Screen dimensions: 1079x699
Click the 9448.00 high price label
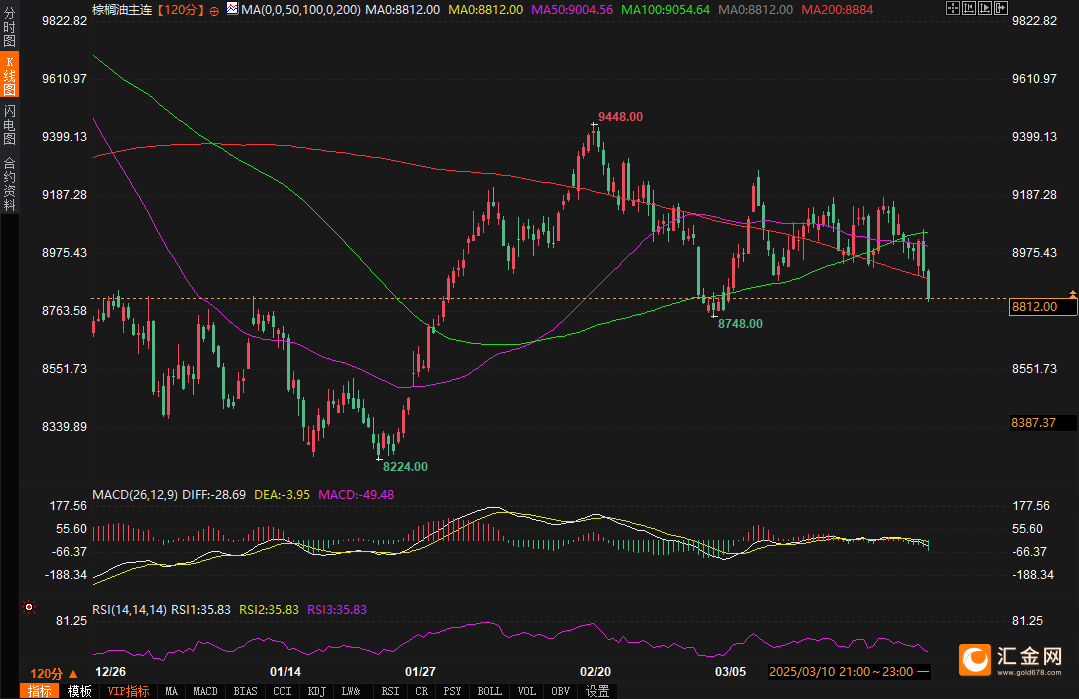point(621,117)
